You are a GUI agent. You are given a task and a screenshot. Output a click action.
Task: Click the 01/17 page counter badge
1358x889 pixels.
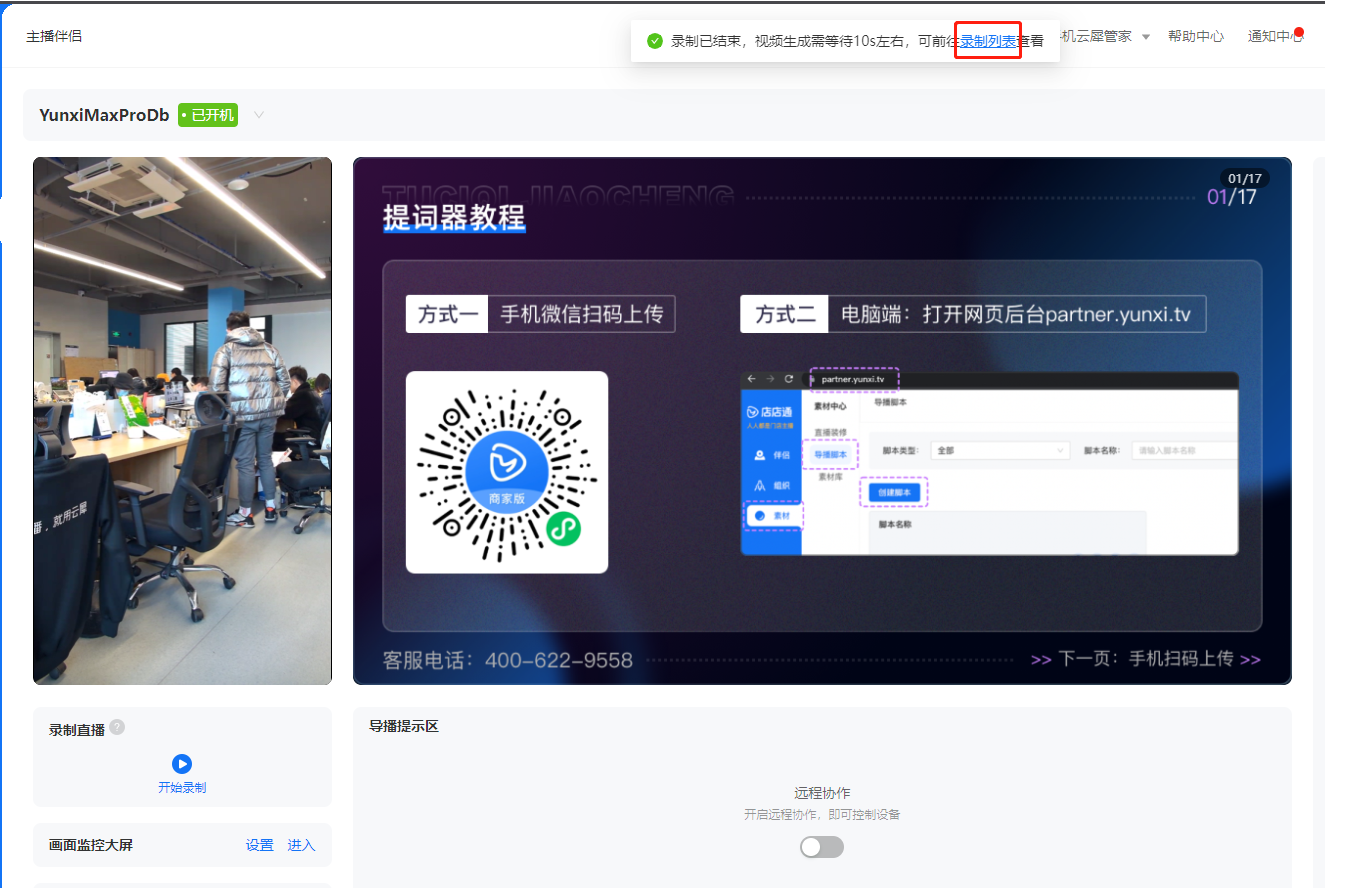coord(1245,179)
